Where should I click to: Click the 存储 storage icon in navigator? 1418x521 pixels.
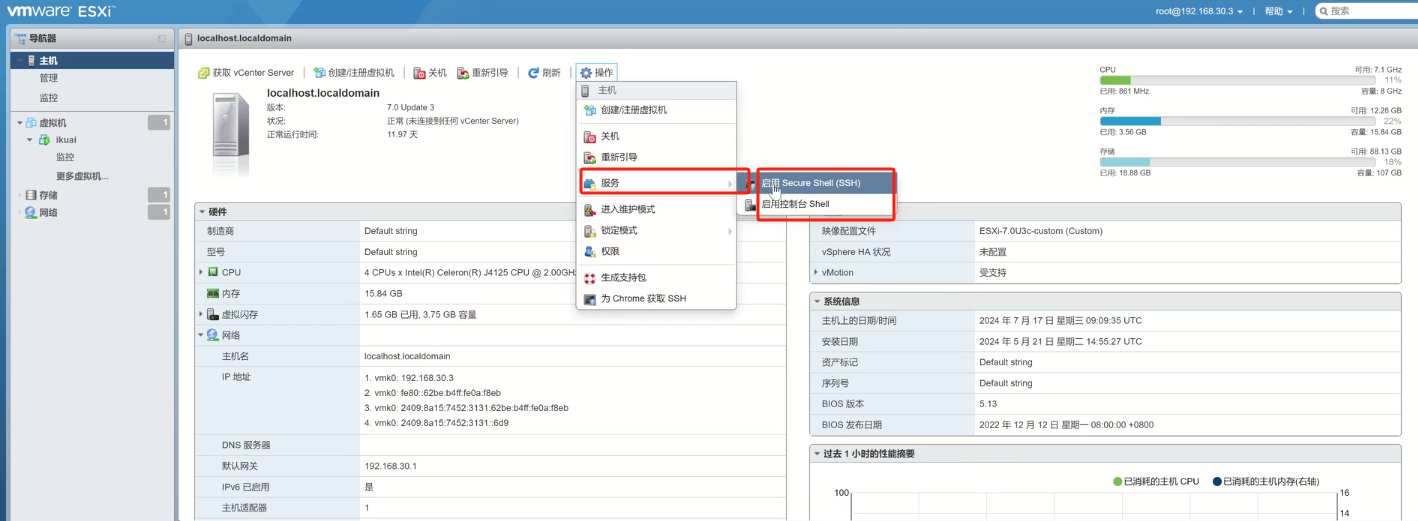(x=31, y=195)
